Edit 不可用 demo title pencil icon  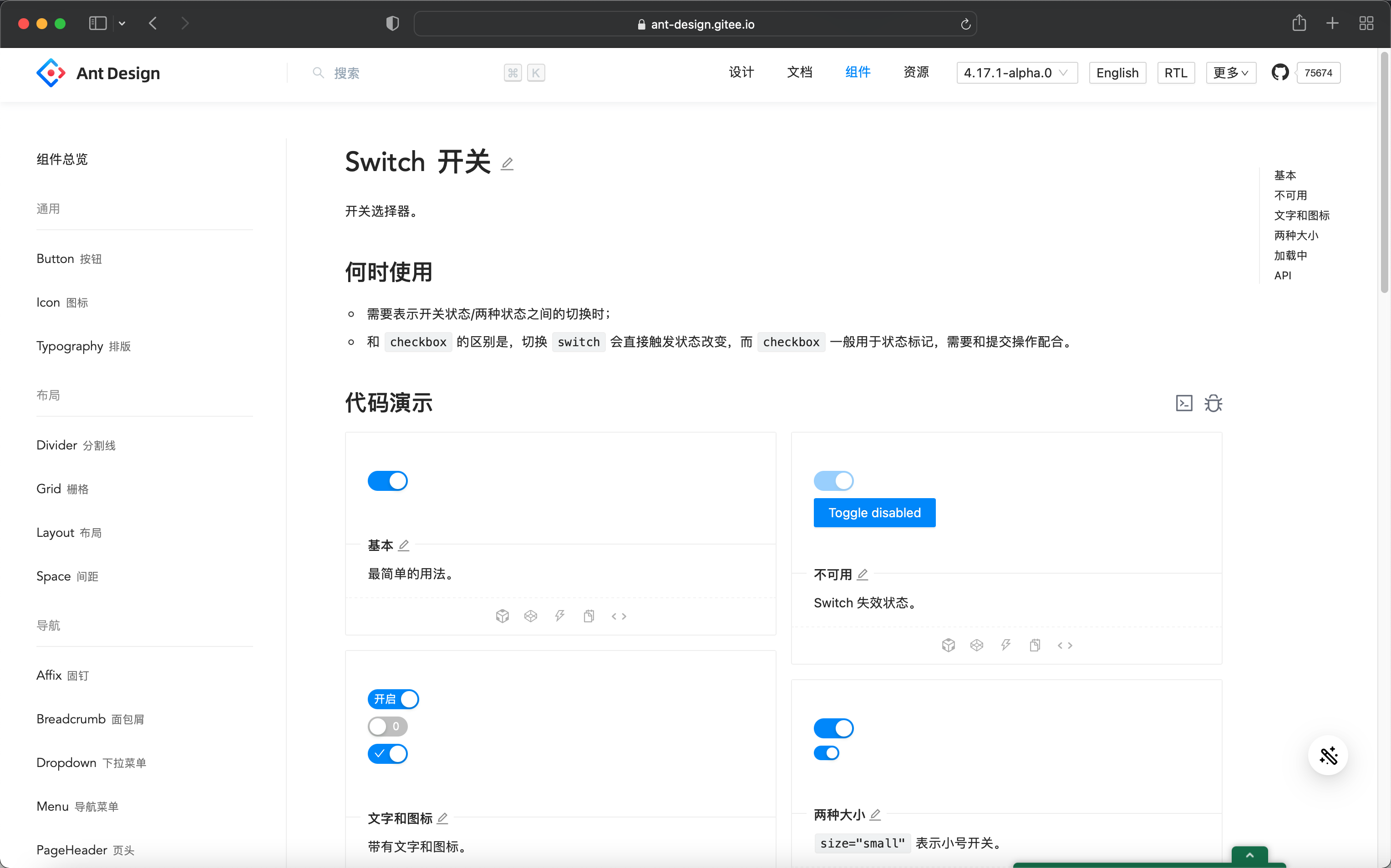point(863,575)
